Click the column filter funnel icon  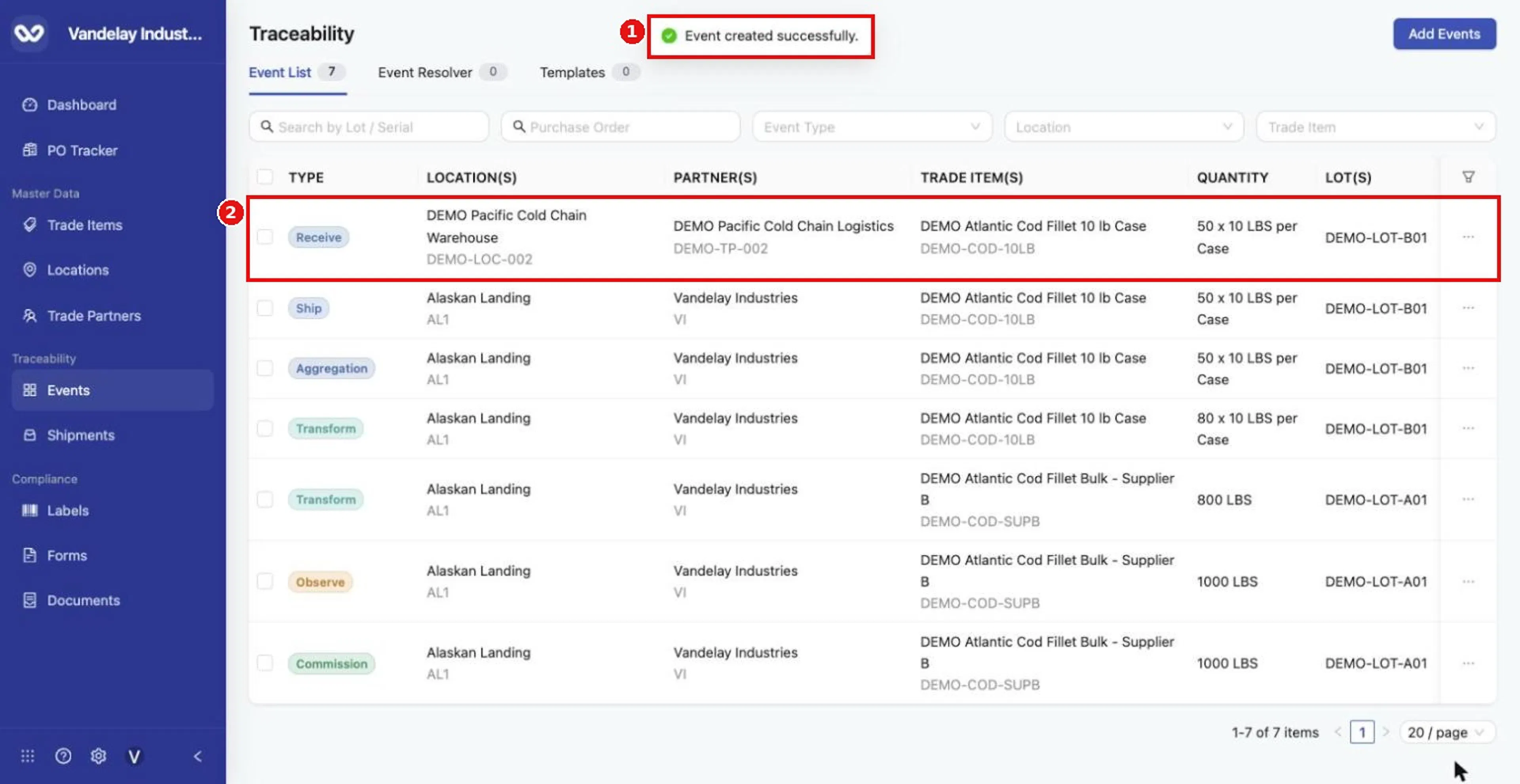pos(1468,177)
